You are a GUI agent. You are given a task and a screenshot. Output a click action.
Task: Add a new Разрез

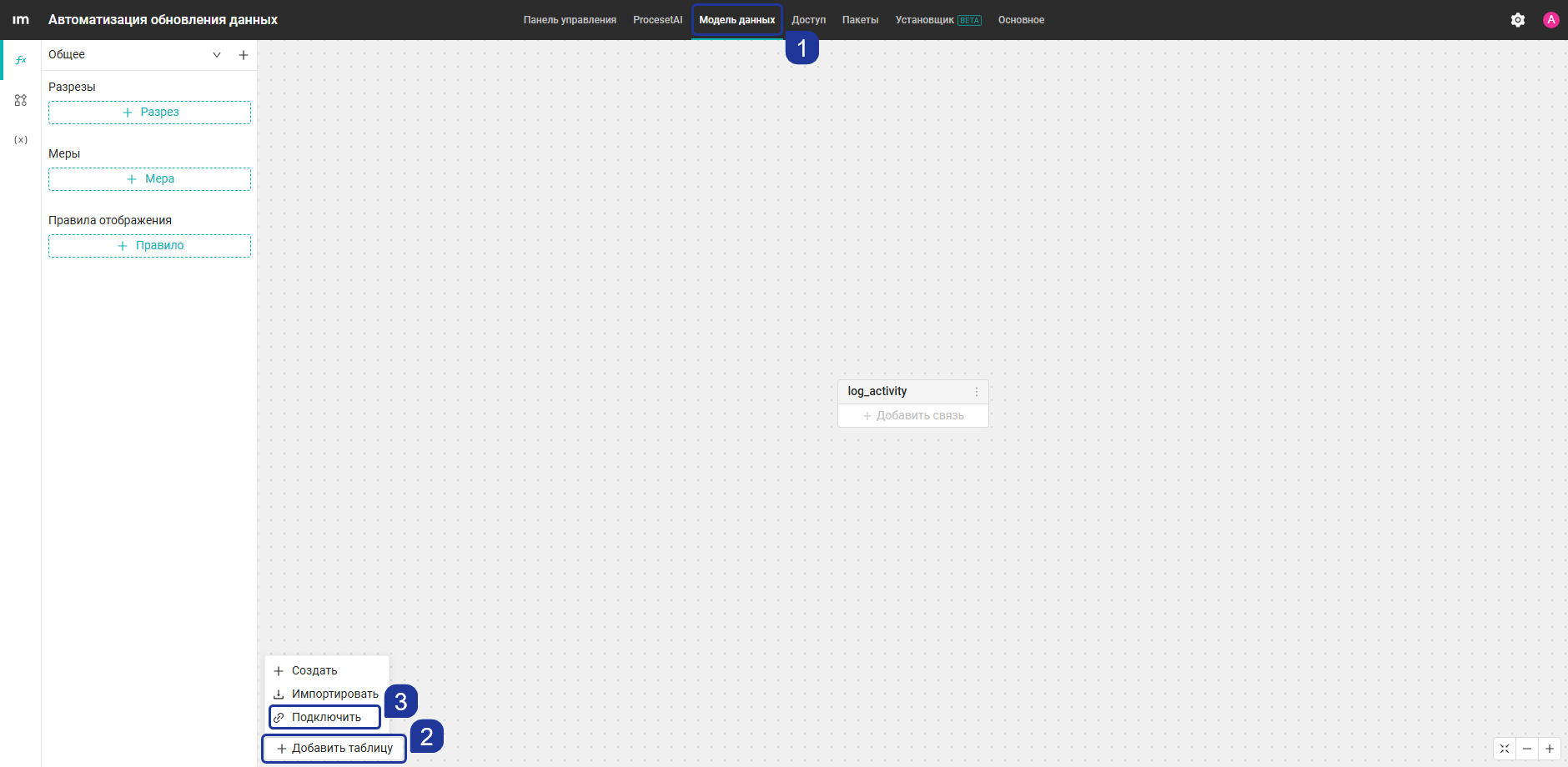coord(149,113)
